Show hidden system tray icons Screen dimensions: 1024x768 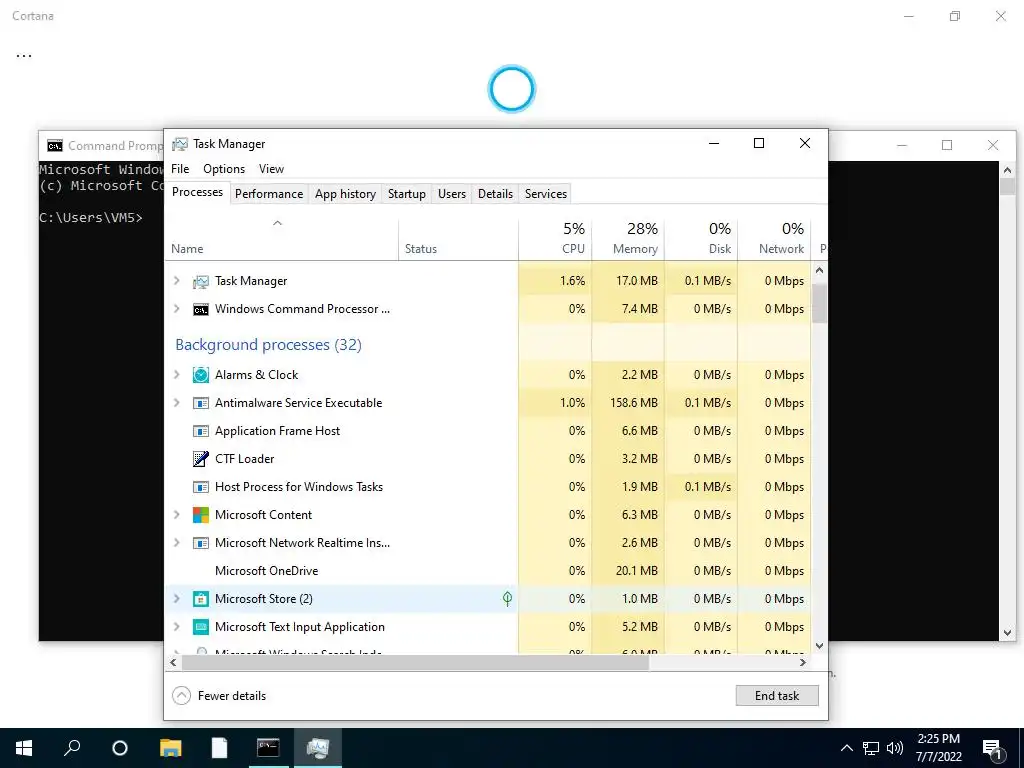click(x=846, y=748)
